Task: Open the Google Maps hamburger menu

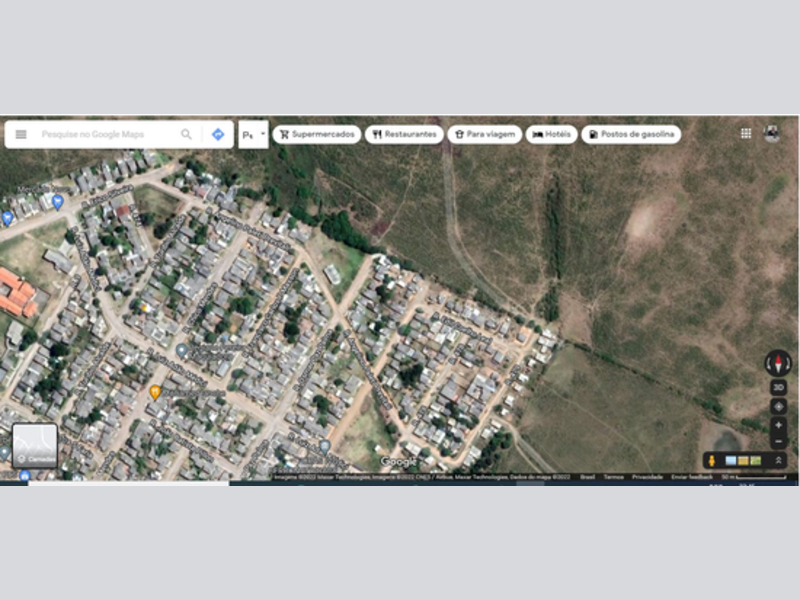Action: 21,134
